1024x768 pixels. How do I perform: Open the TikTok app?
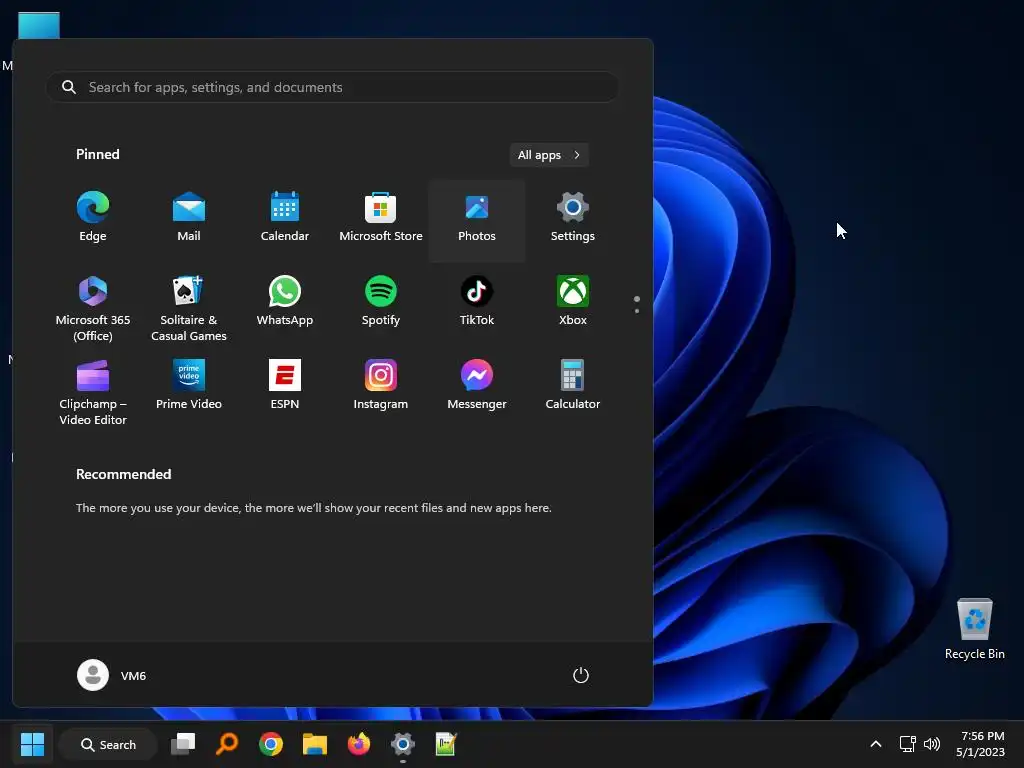pyautogui.click(x=477, y=302)
